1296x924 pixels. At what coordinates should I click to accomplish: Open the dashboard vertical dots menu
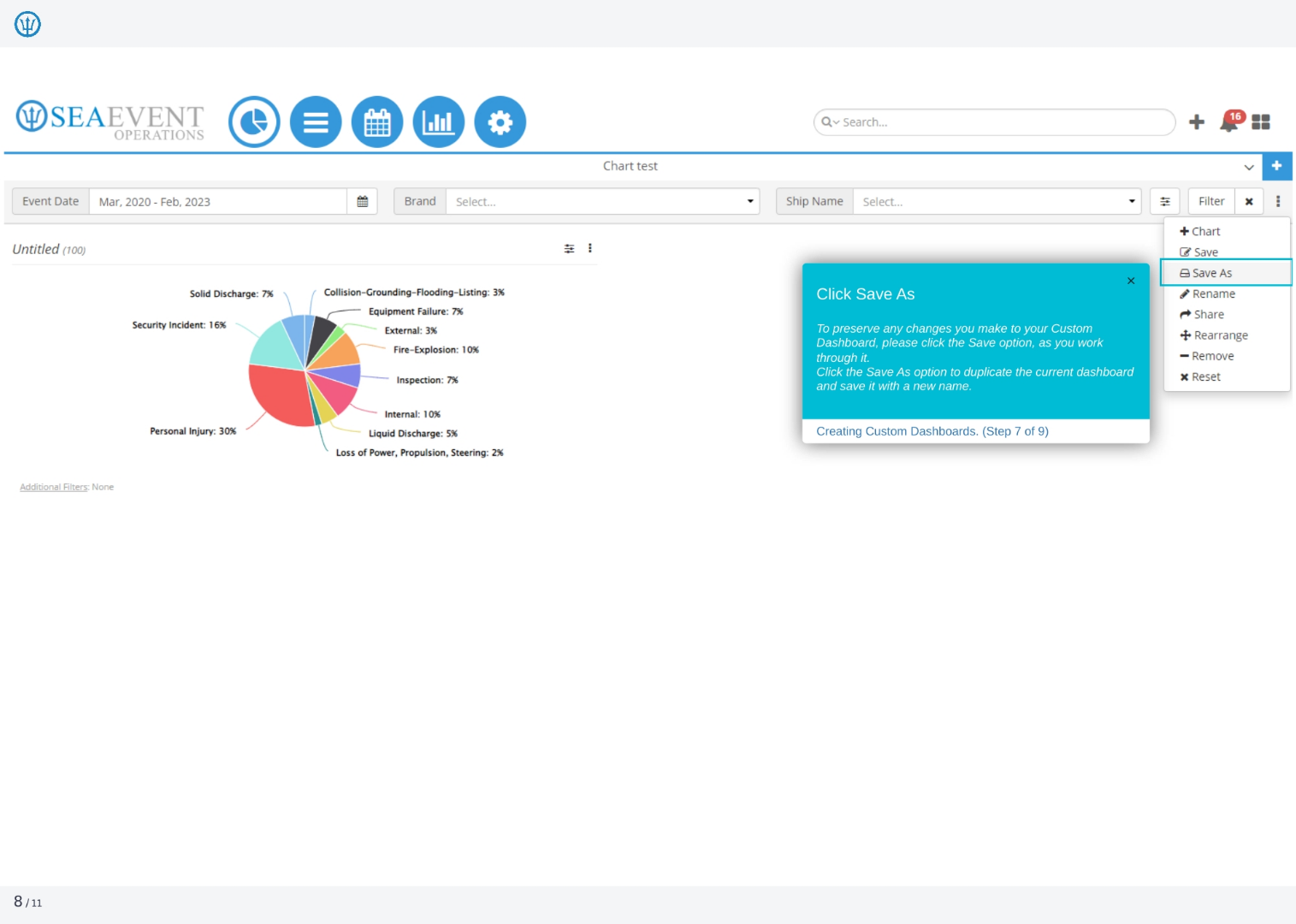click(x=1278, y=202)
